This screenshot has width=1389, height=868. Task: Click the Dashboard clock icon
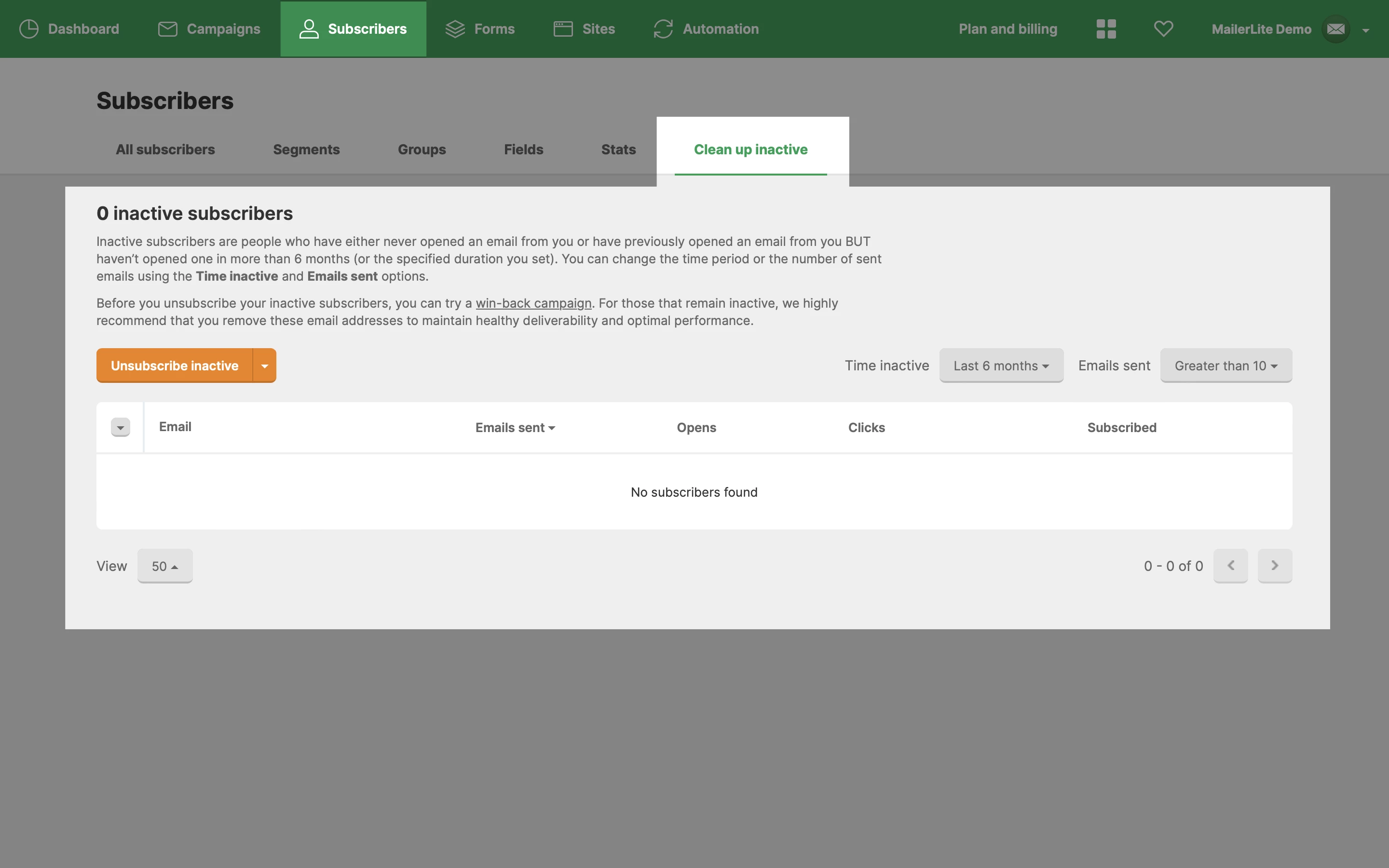pos(29,29)
